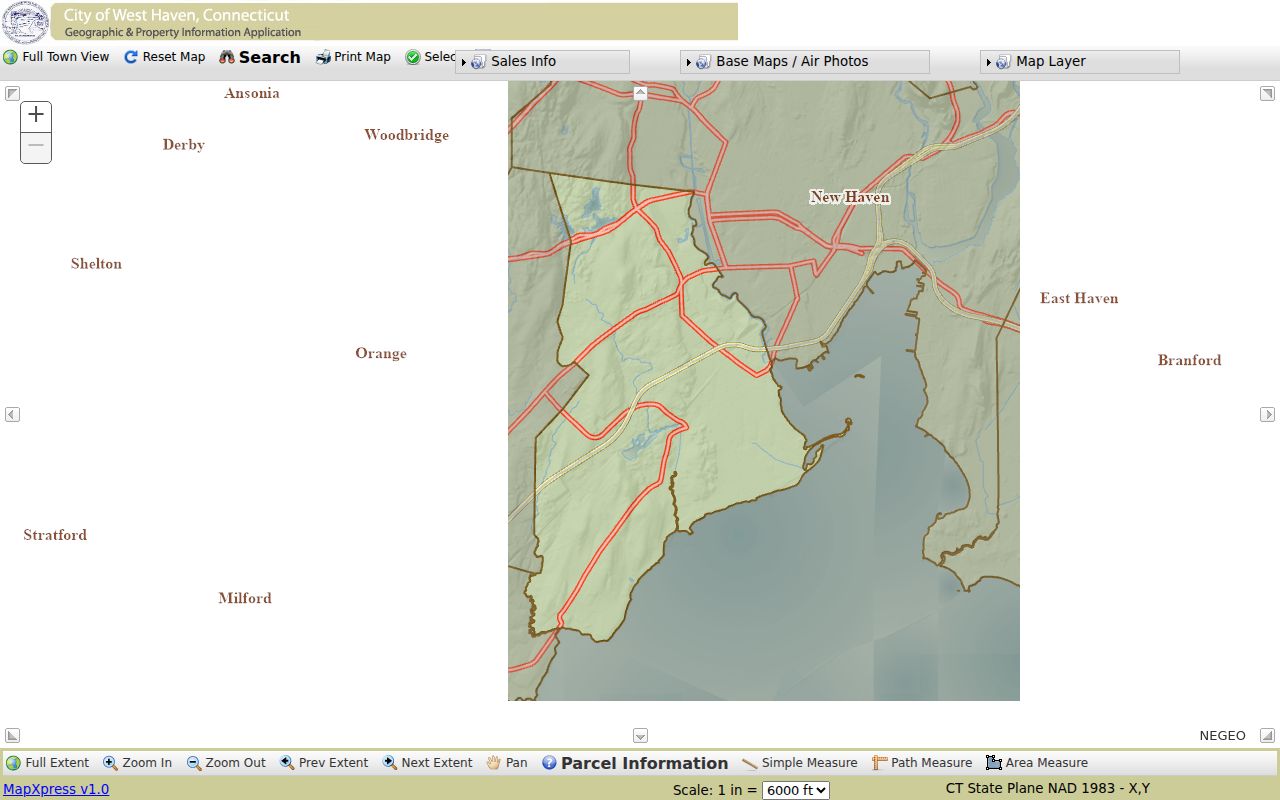Click the New Haven label on map
This screenshot has height=800, width=1280.
coord(850,197)
